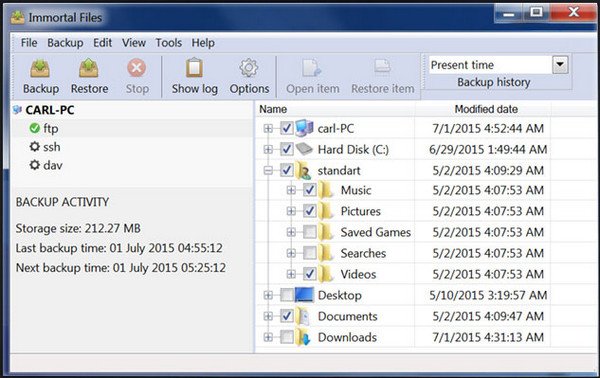Check the Saved Games checkbox
Viewport: 600px width, 378px height.
click(310, 232)
